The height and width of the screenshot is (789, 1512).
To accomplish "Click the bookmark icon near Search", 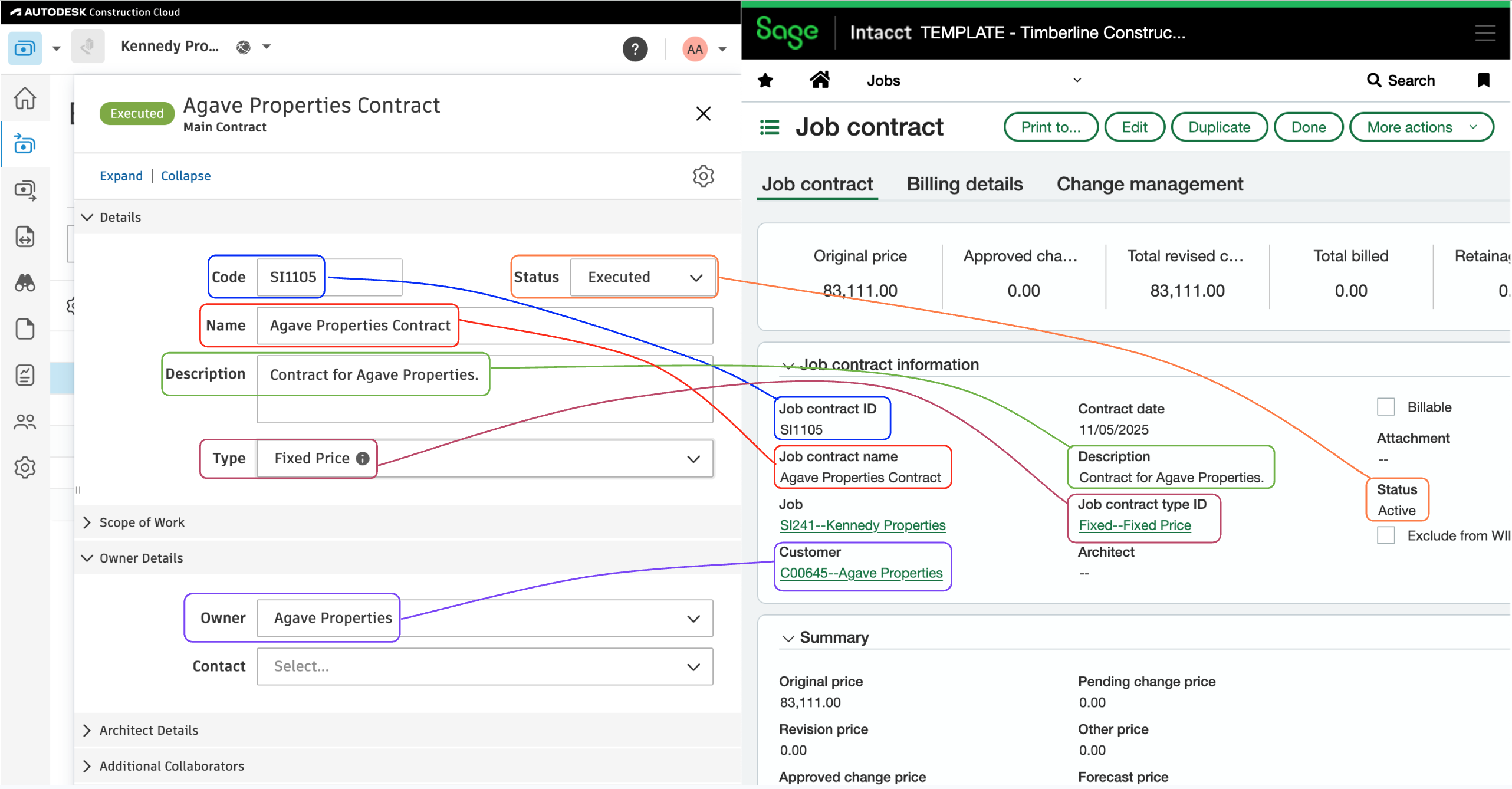I will (1484, 80).
